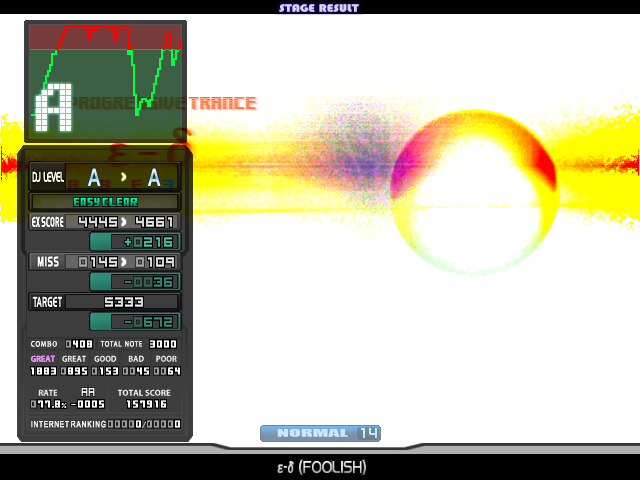Select new EX score 4661

154,222
